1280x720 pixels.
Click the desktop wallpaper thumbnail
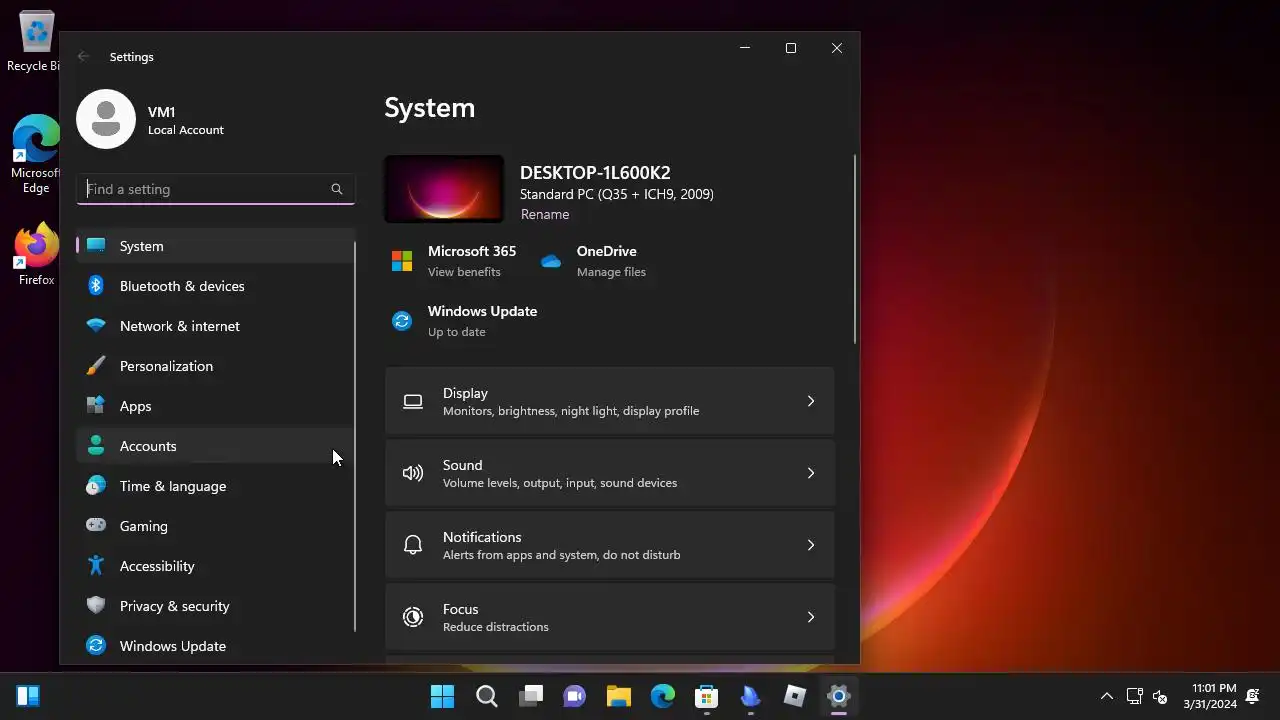tap(444, 189)
